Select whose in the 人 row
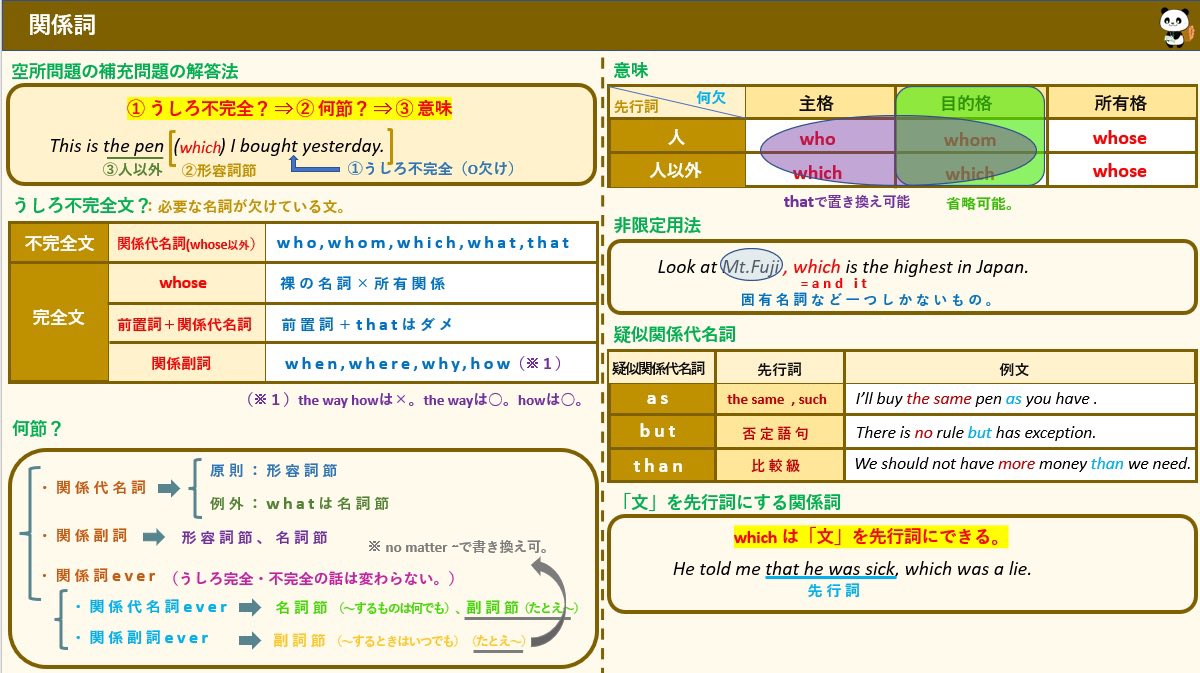1200x673 pixels. [1120, 138]
